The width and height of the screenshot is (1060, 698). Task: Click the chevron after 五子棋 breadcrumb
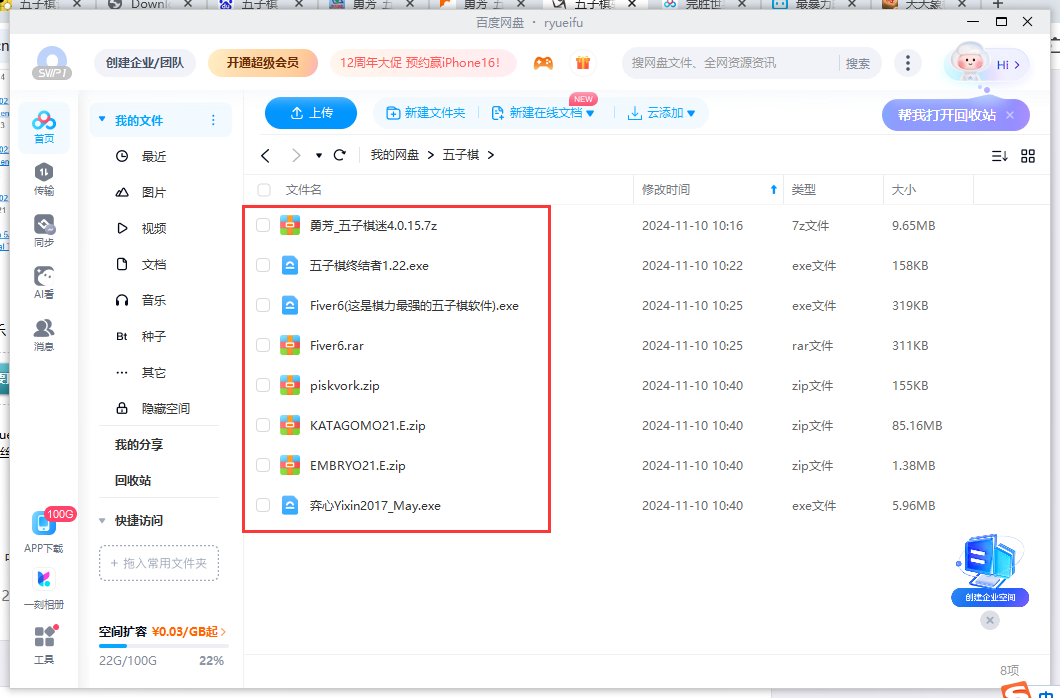click(491, 155)
